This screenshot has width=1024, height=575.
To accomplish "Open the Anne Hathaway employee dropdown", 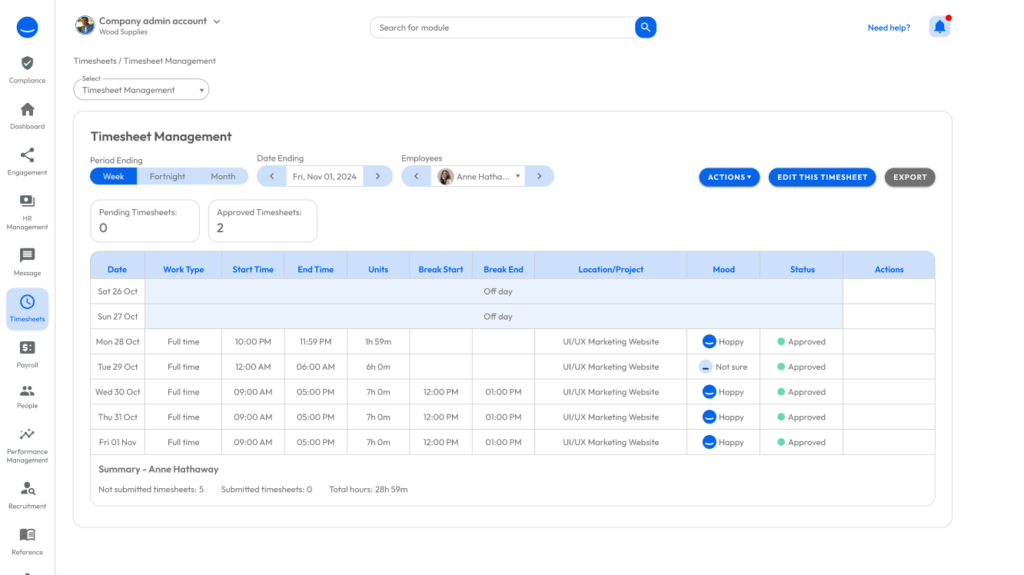I will coord(478,176).
